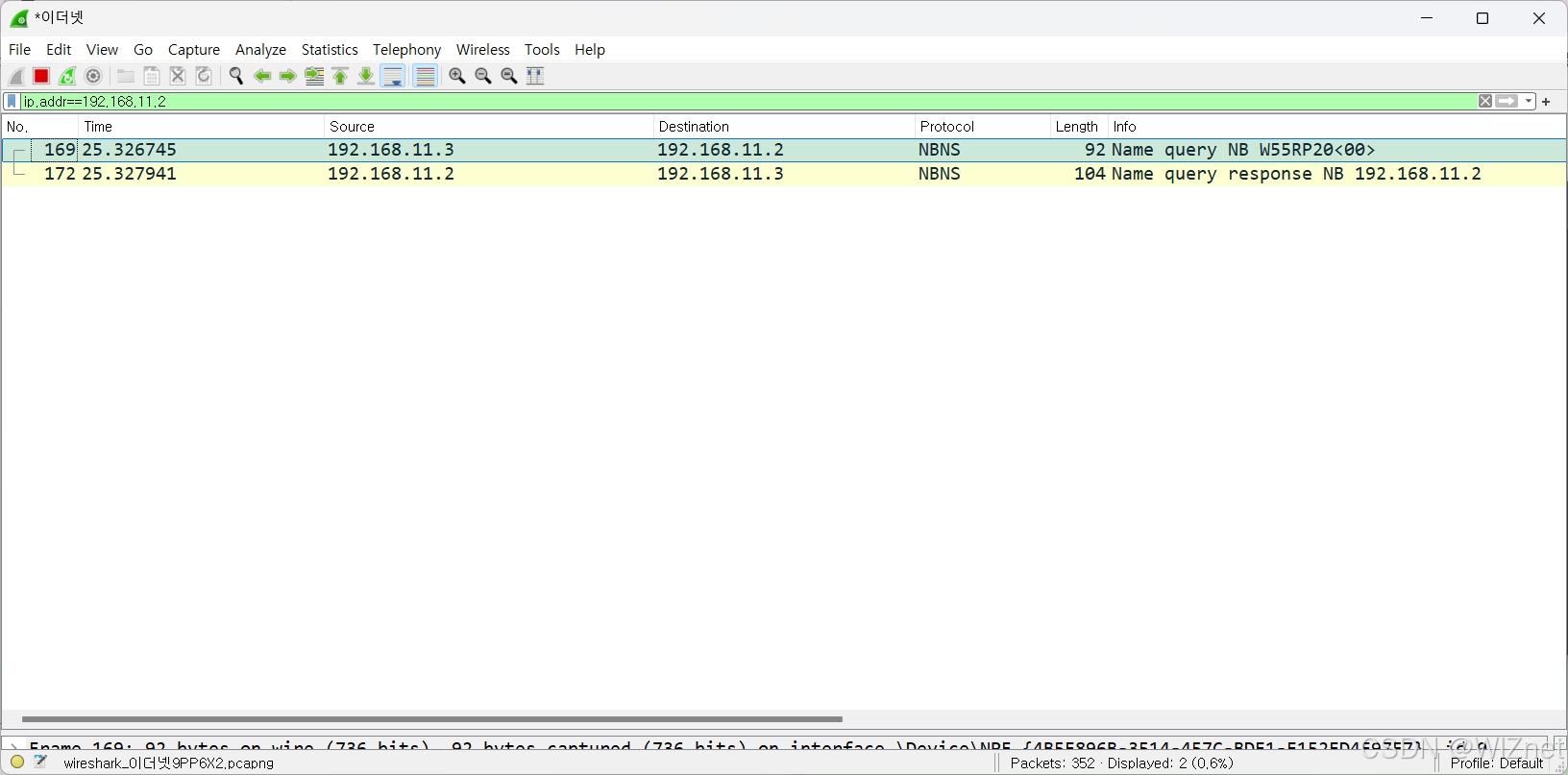Open a capture file folder icon
The width and height of the screenshot is (1568, 775).
point(126,76)
